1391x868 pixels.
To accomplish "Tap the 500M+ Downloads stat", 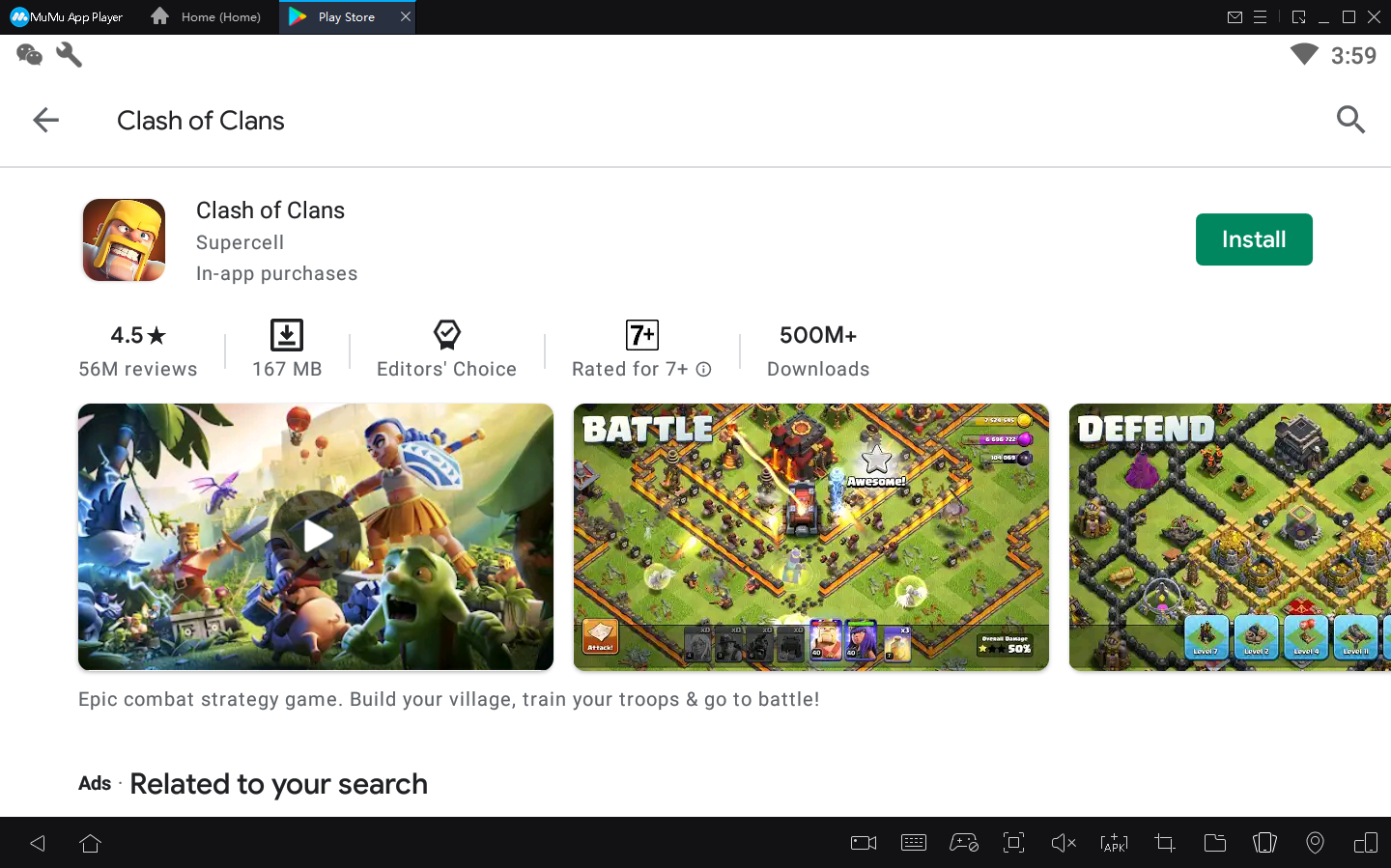I will click(x=818, y=351).
